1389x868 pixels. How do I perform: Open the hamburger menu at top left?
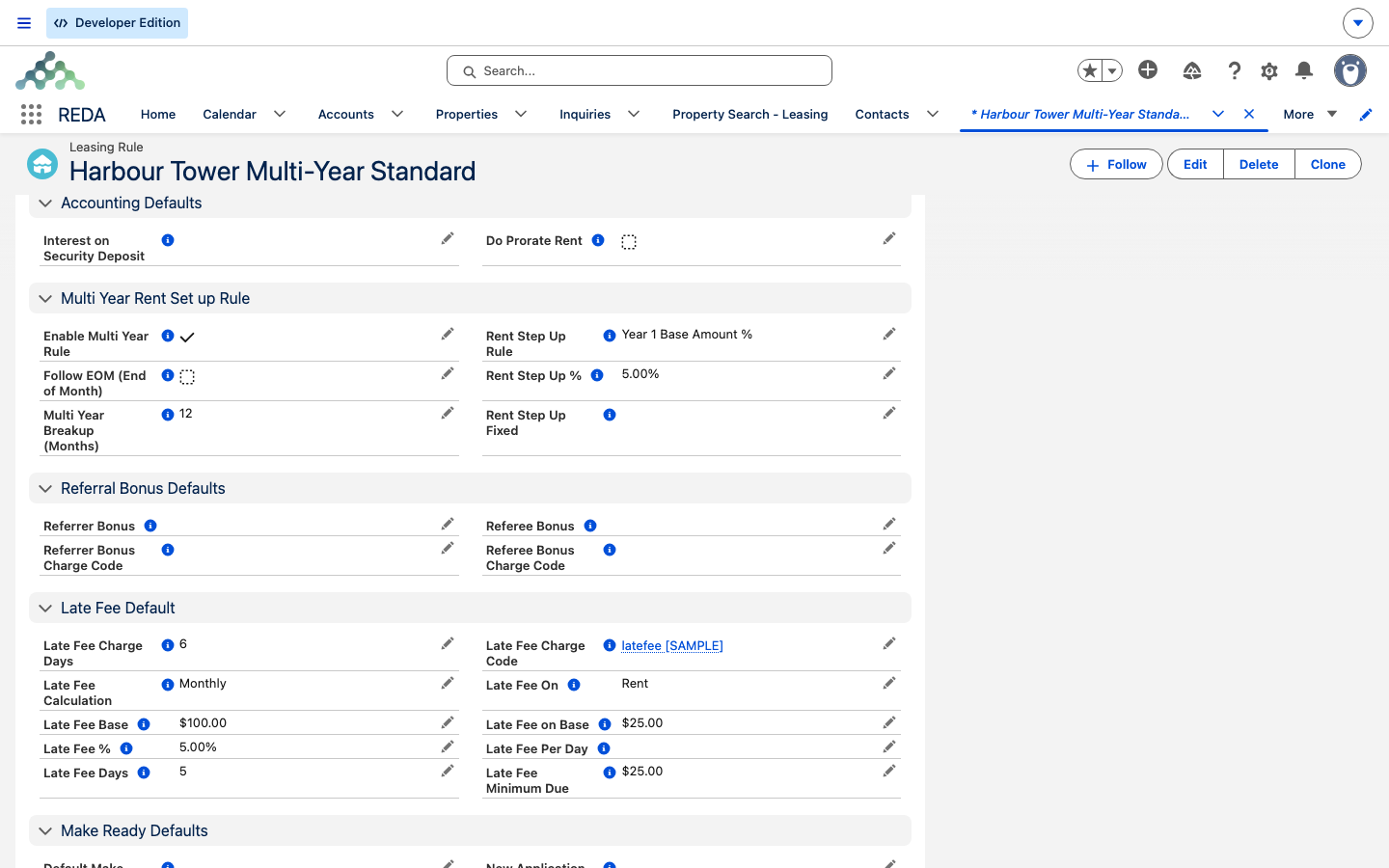[x=24, y=23]
